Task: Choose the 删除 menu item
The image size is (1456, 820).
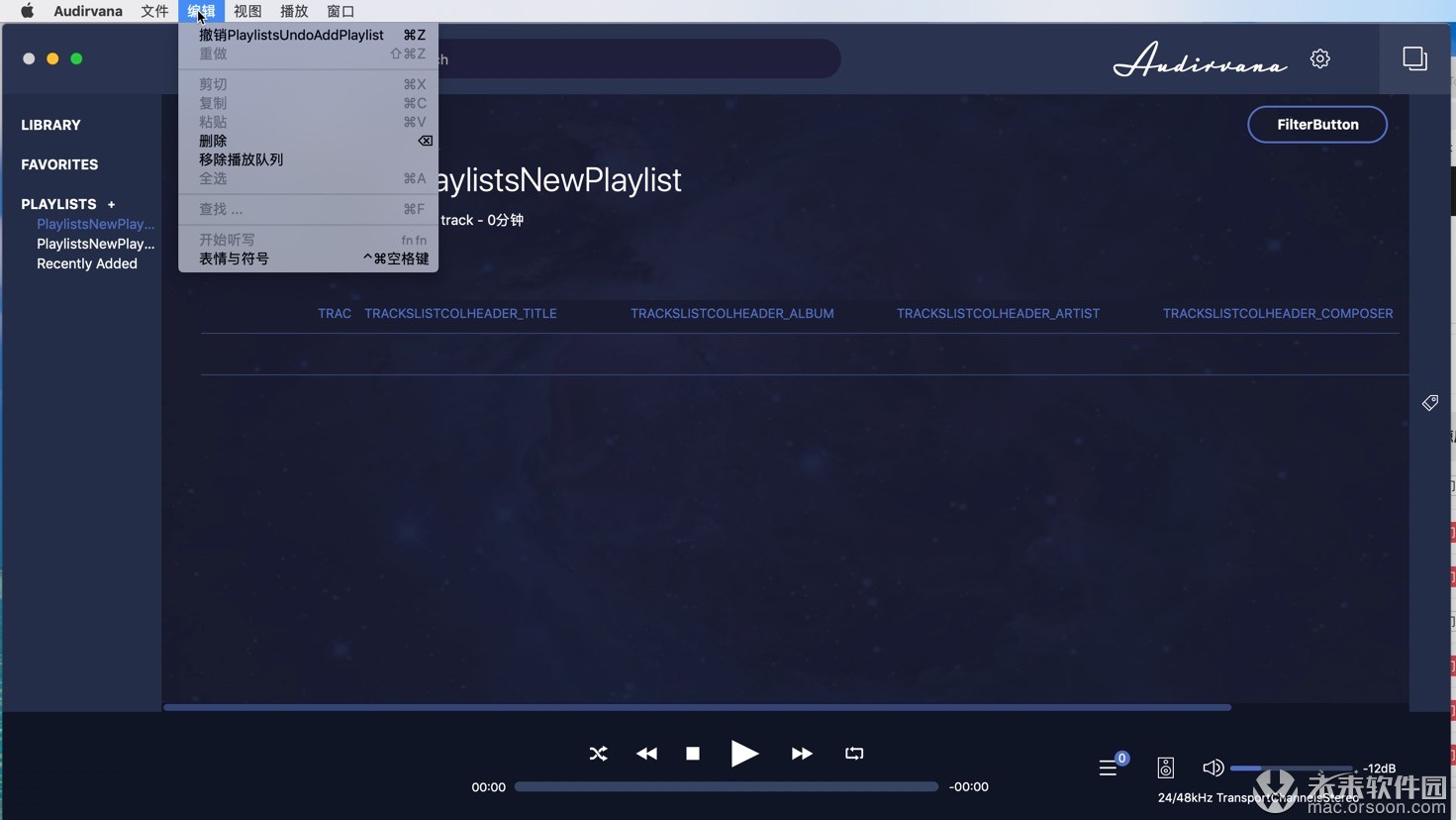Action: pos(308,141)
